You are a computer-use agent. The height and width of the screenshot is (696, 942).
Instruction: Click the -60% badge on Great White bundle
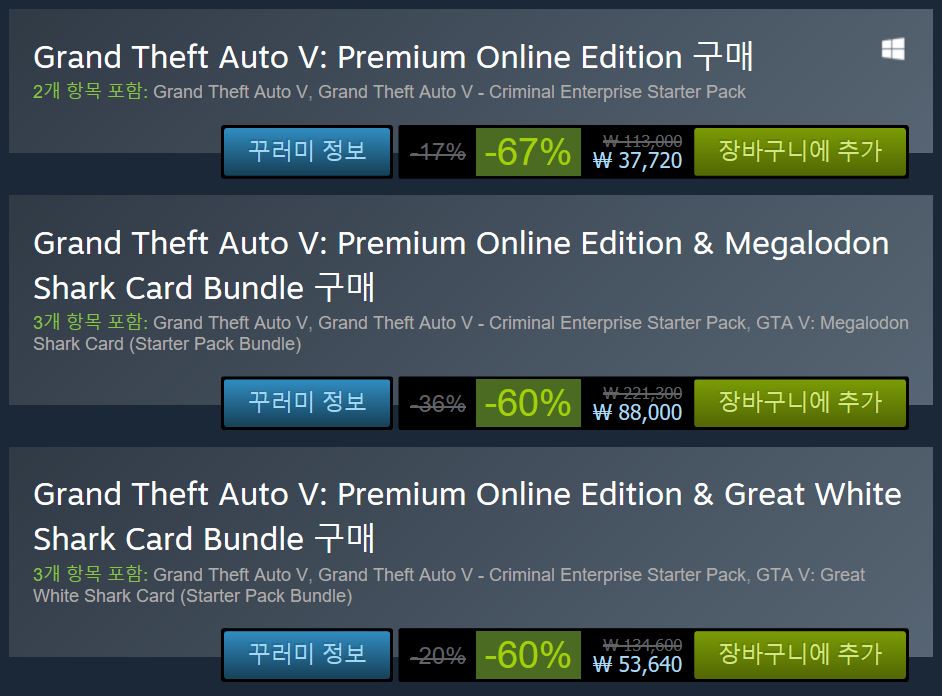(x=528, y=655)
